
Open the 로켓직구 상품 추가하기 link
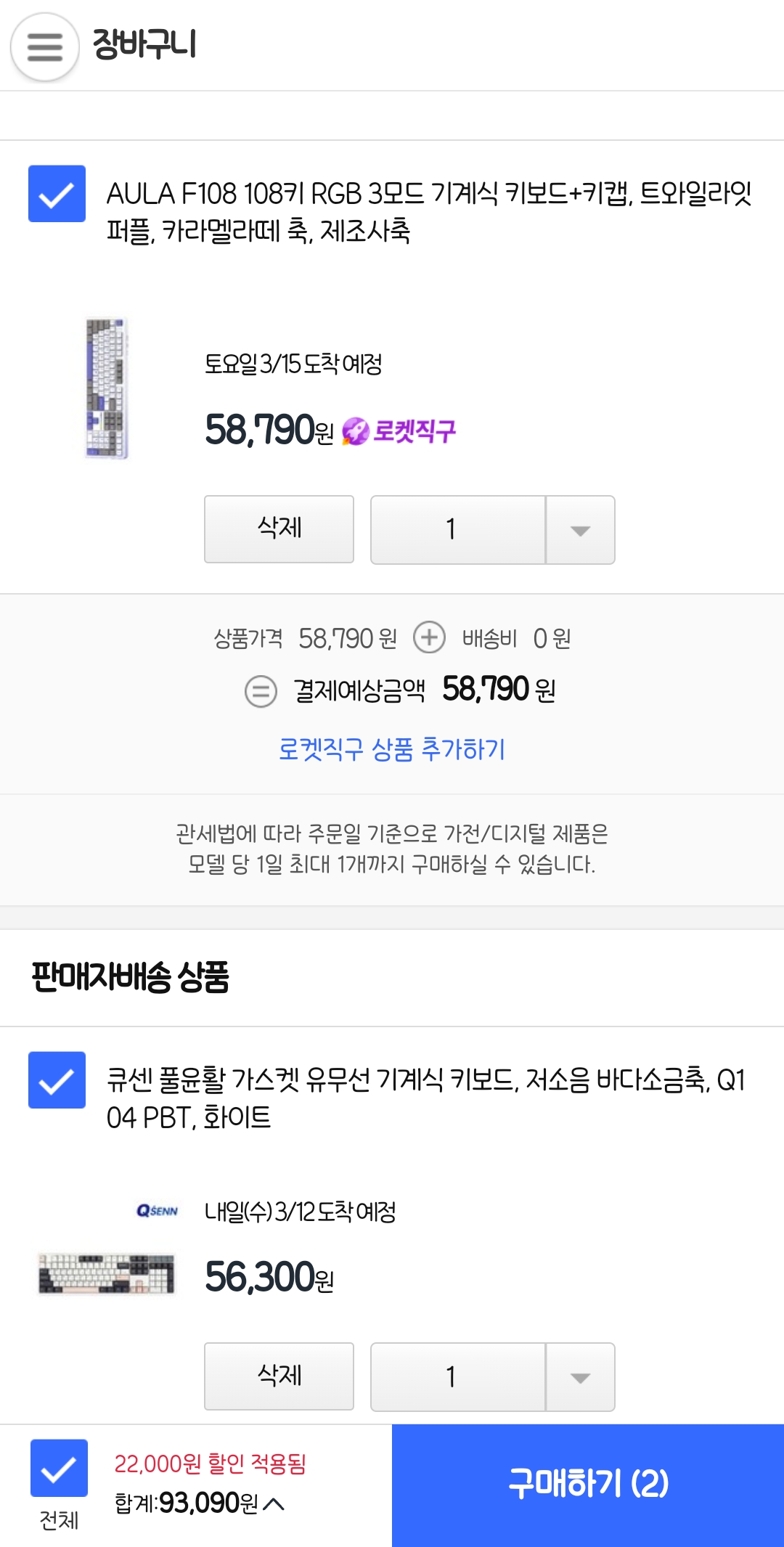pyautogui.click(x=392, y=749)
